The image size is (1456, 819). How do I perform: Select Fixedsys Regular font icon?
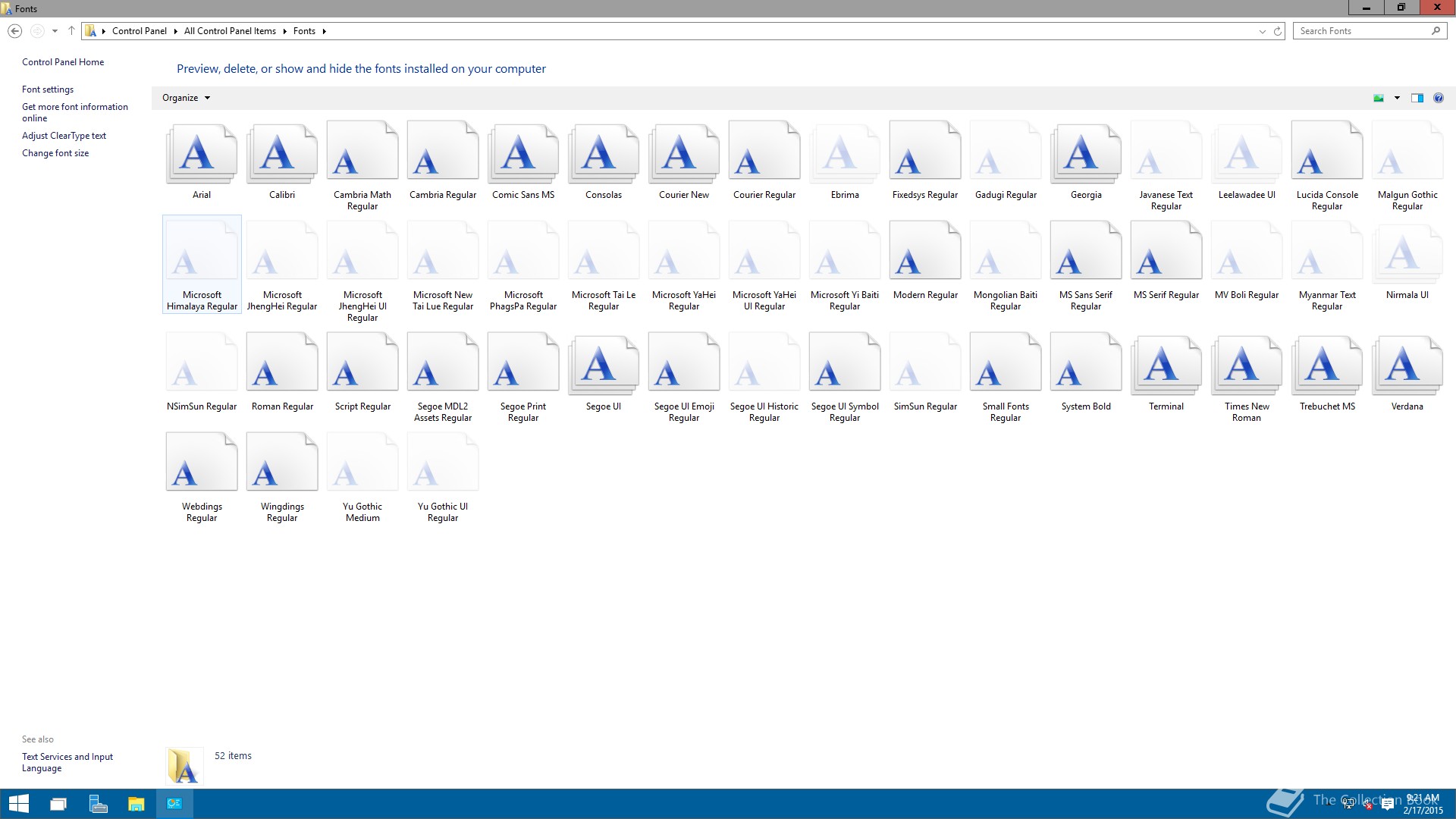pos(925,151)
